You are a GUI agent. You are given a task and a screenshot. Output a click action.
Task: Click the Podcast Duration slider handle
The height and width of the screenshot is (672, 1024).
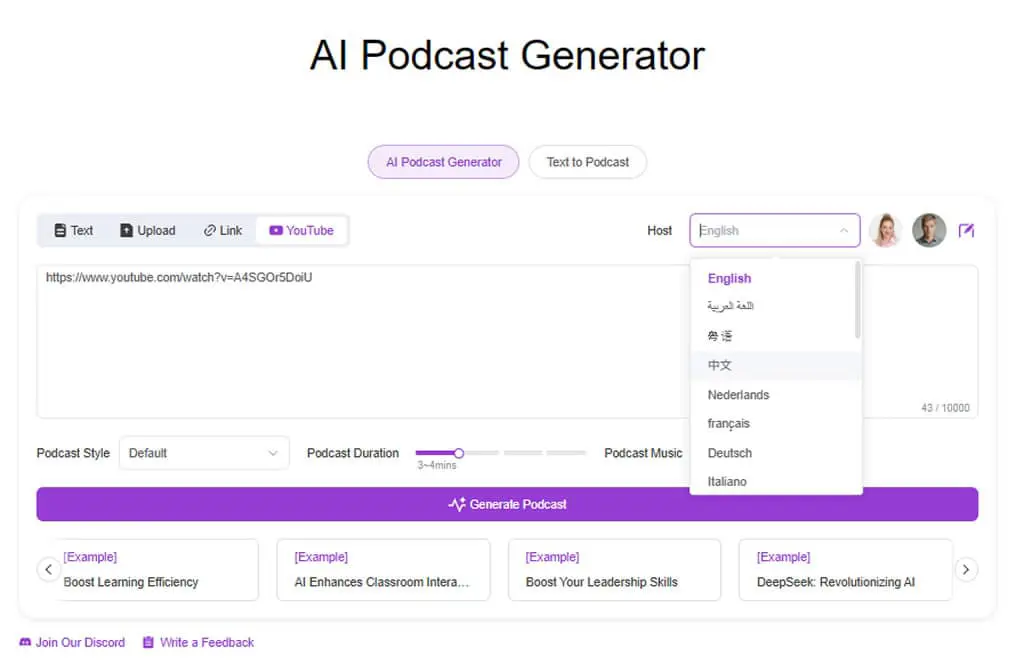point(458,453)
